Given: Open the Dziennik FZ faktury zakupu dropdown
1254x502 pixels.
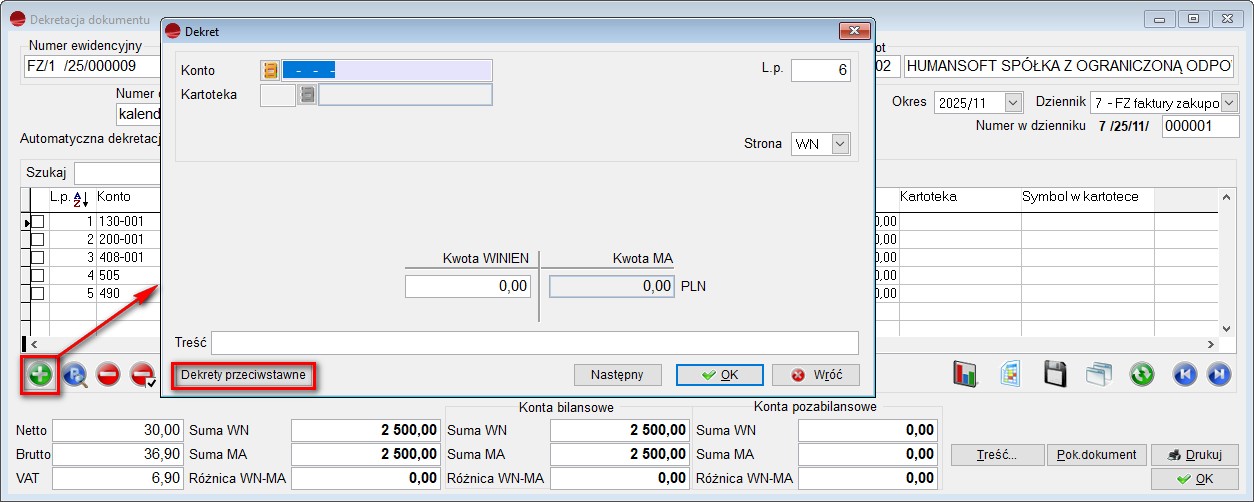Looking at the screenshot, I should [x=1229, y=103].
